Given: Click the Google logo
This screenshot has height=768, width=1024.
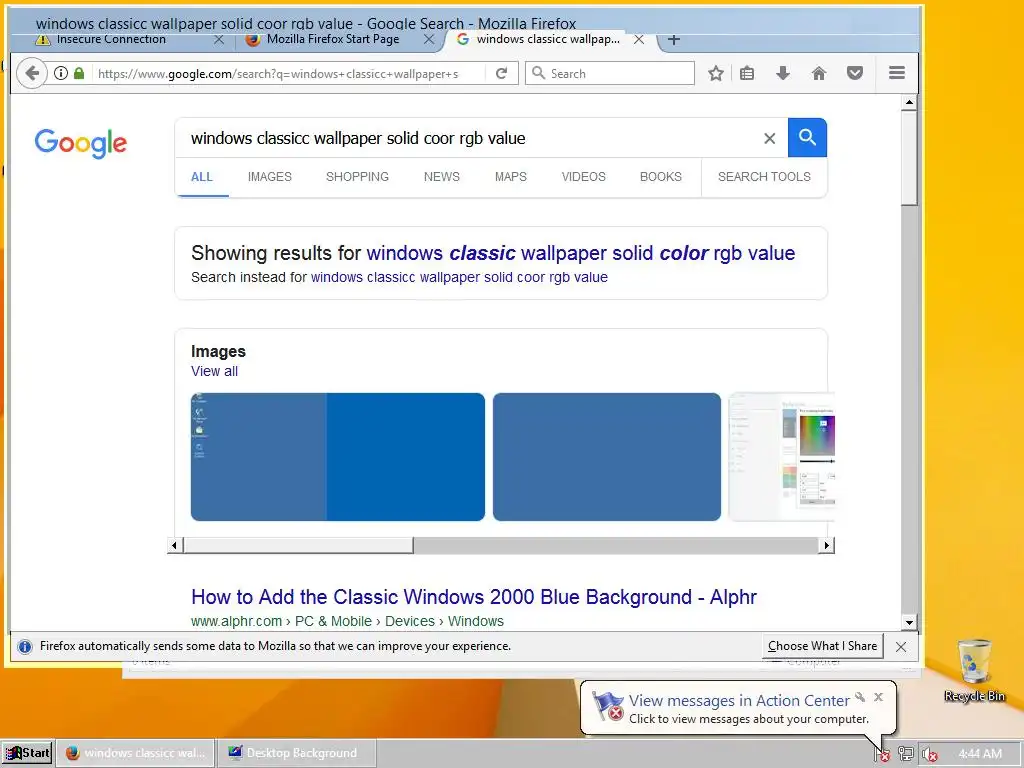Looking at the screenshot, I should tap(81, 143).
